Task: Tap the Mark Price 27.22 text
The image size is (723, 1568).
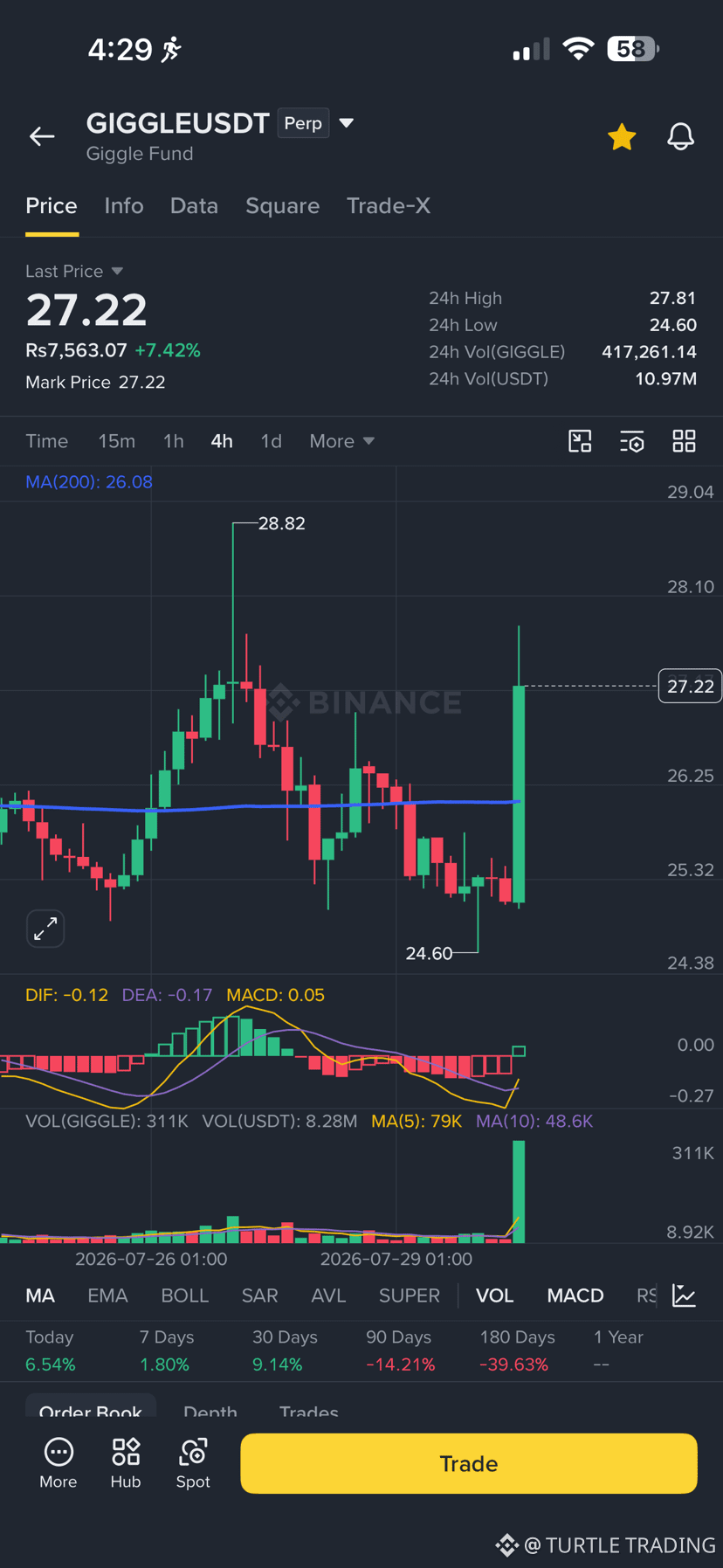Action: (95, 383)
